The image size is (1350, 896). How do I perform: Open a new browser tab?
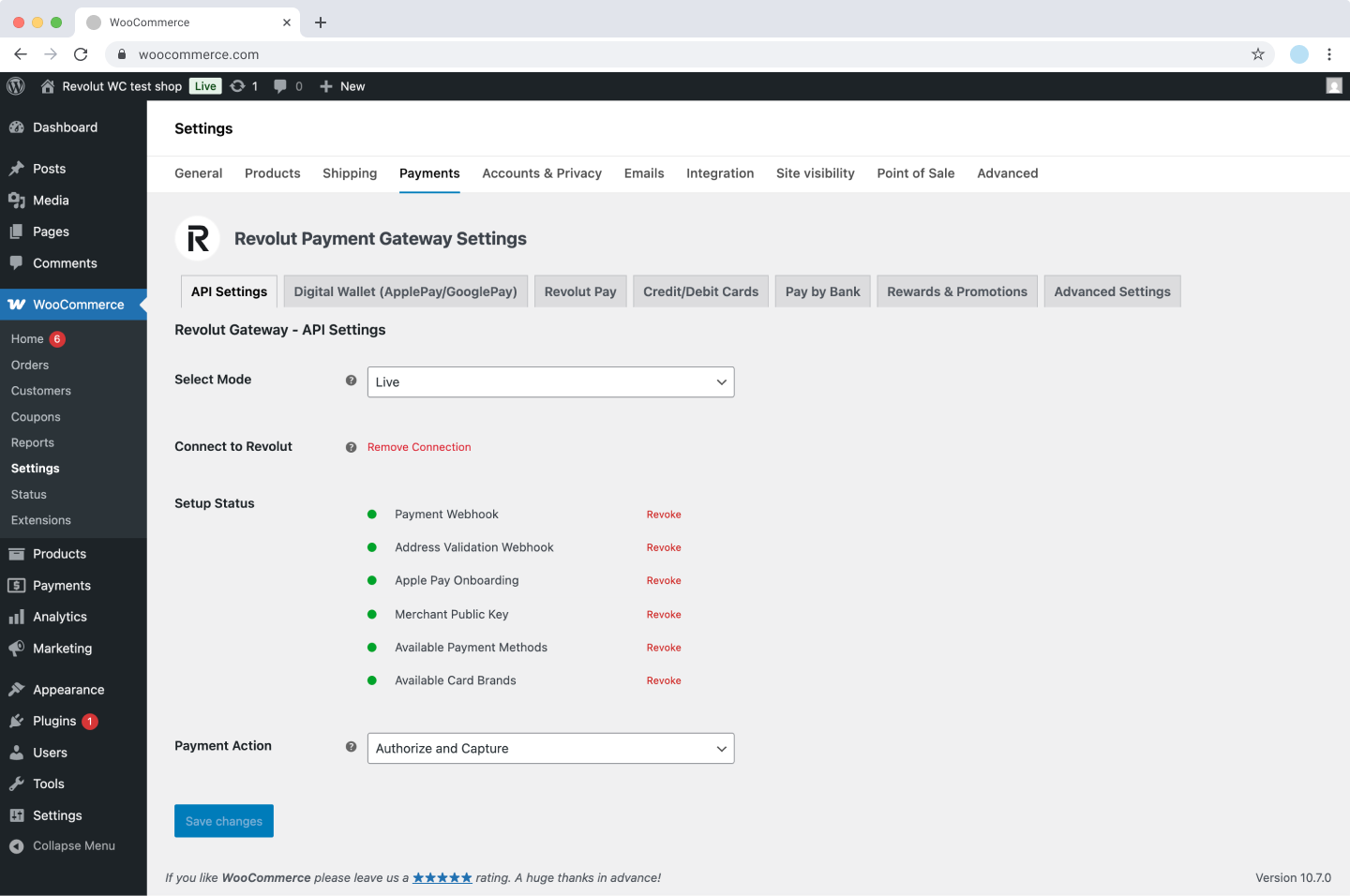click(321, 22)
